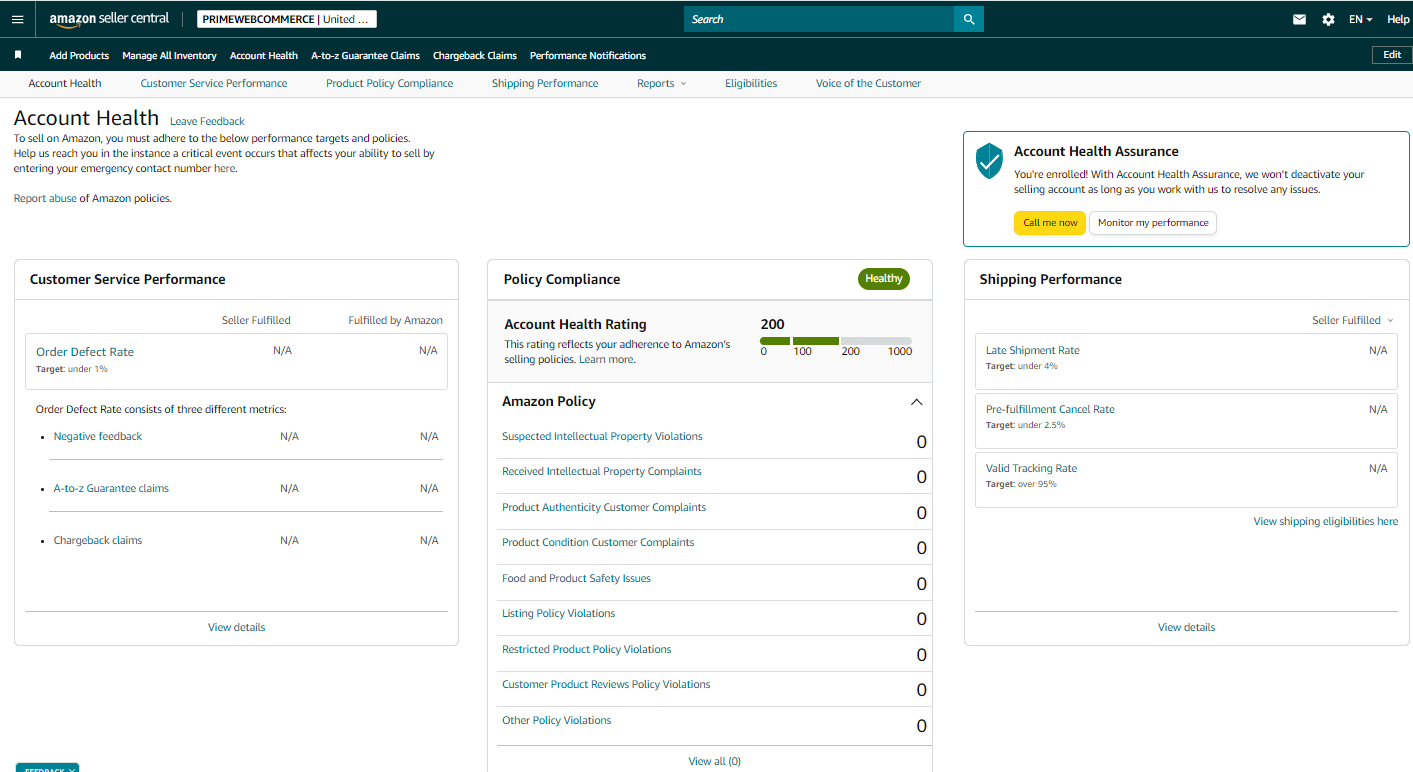Open the Late Shipment Rate metric
Screen dimensions: 1413x772
coord(1033,350)
